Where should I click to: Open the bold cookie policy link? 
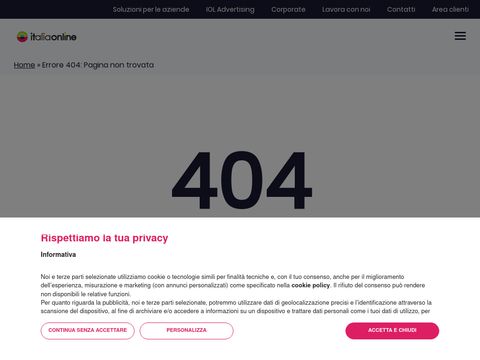pyautogui.click(x=311, y=285)
